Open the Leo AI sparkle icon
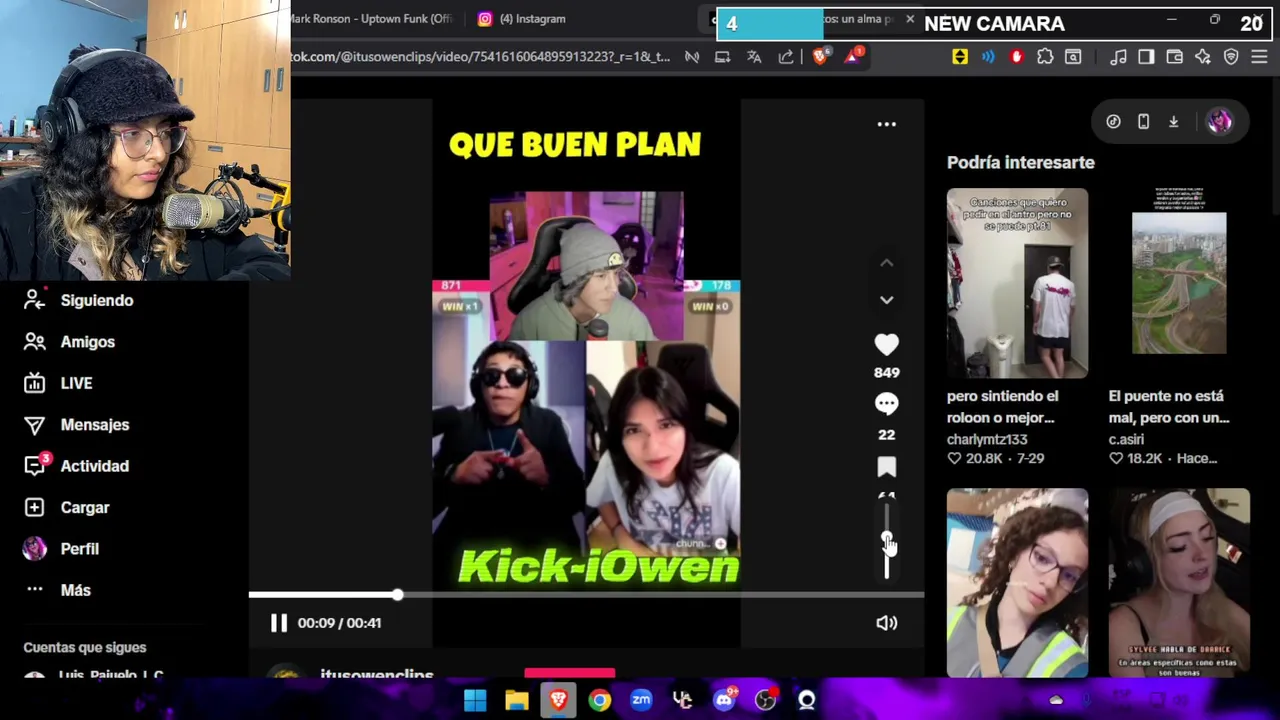This screenshot has height=720, width=1280. tap(1203, 57)
